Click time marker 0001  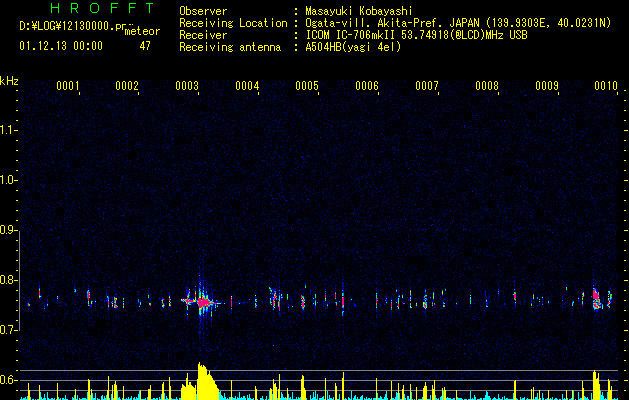(x=67, y=86)
